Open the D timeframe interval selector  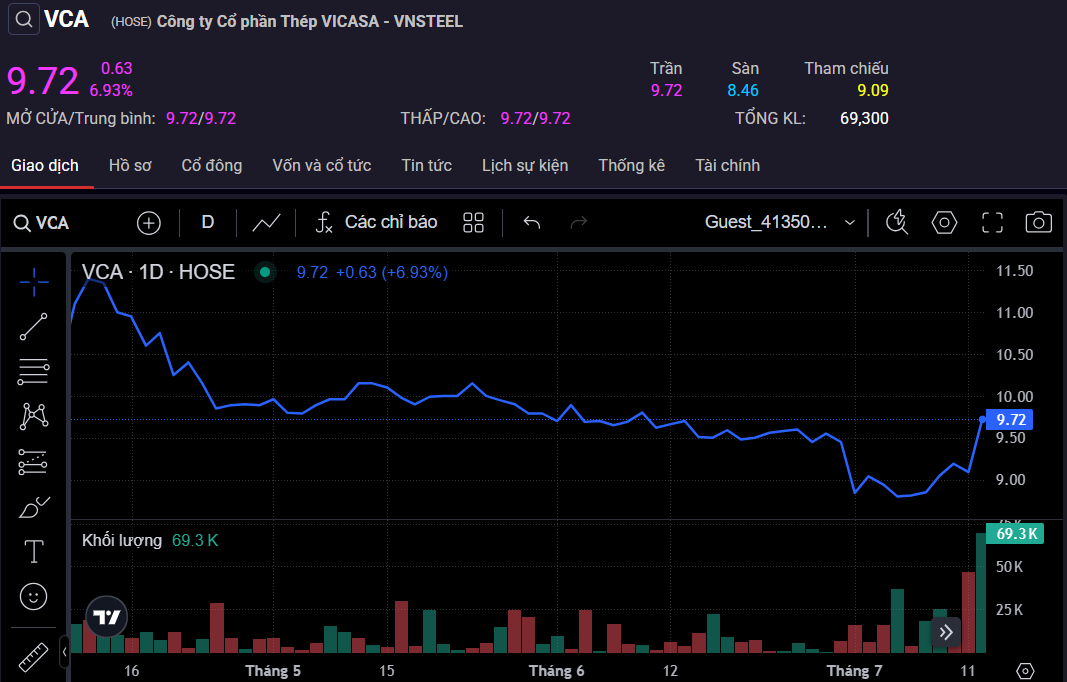(x=208, y=222)
